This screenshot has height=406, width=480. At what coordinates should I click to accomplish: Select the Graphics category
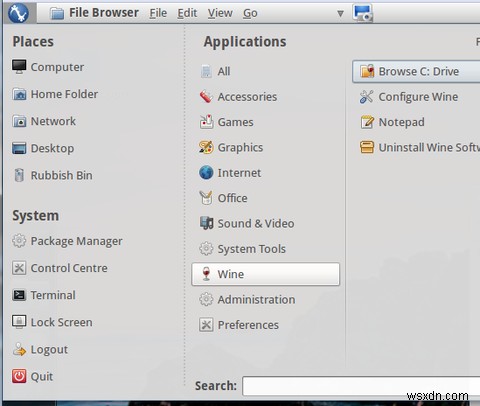tap(266, 147)
